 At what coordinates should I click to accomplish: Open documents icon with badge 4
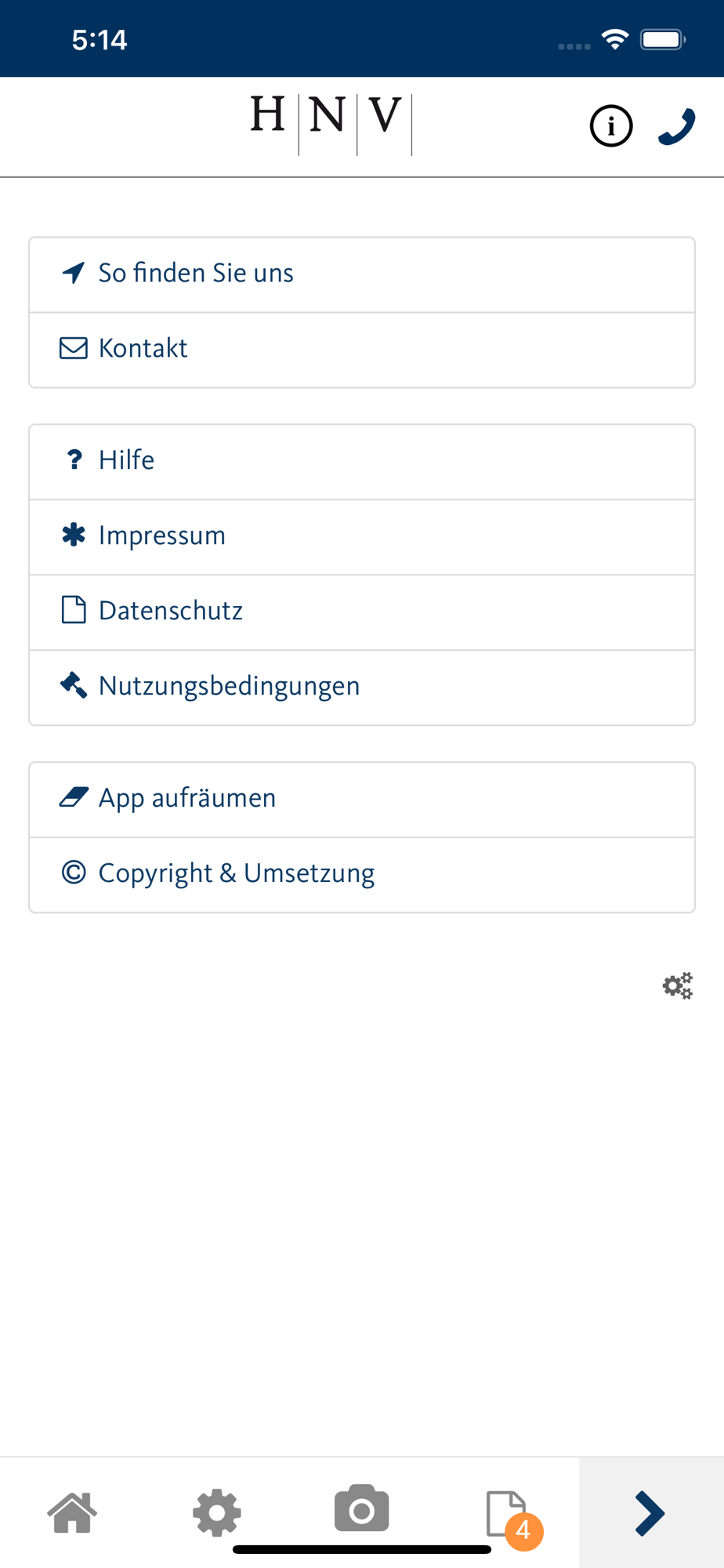pyautogui.click(x=506, y=1513)
